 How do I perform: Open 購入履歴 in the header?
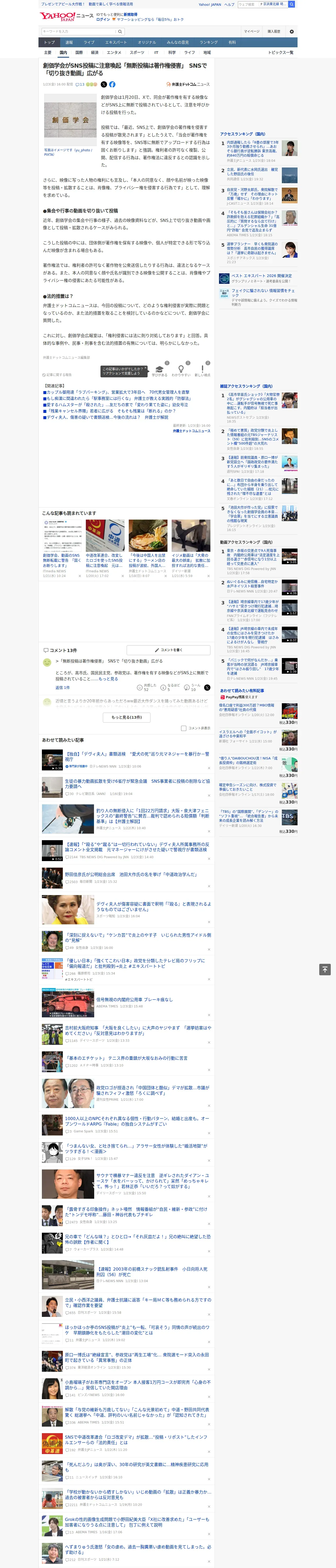274,31
